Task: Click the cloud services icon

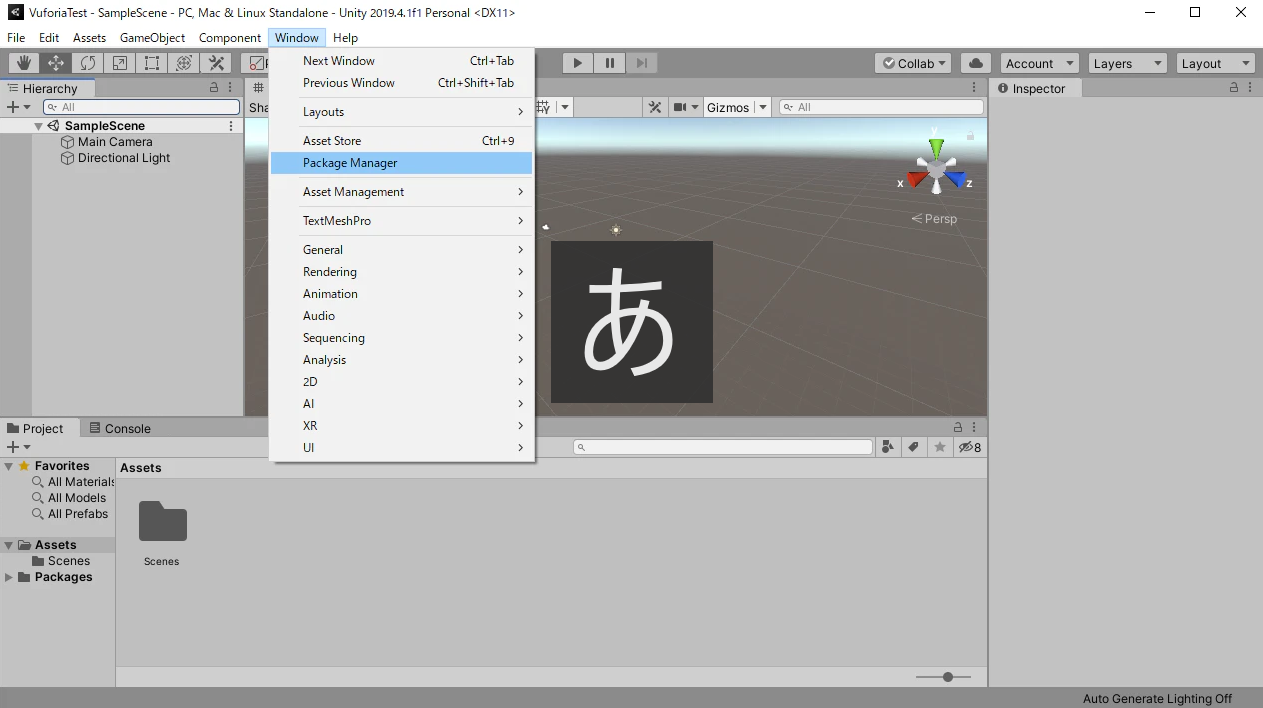Action: point(976,63)
